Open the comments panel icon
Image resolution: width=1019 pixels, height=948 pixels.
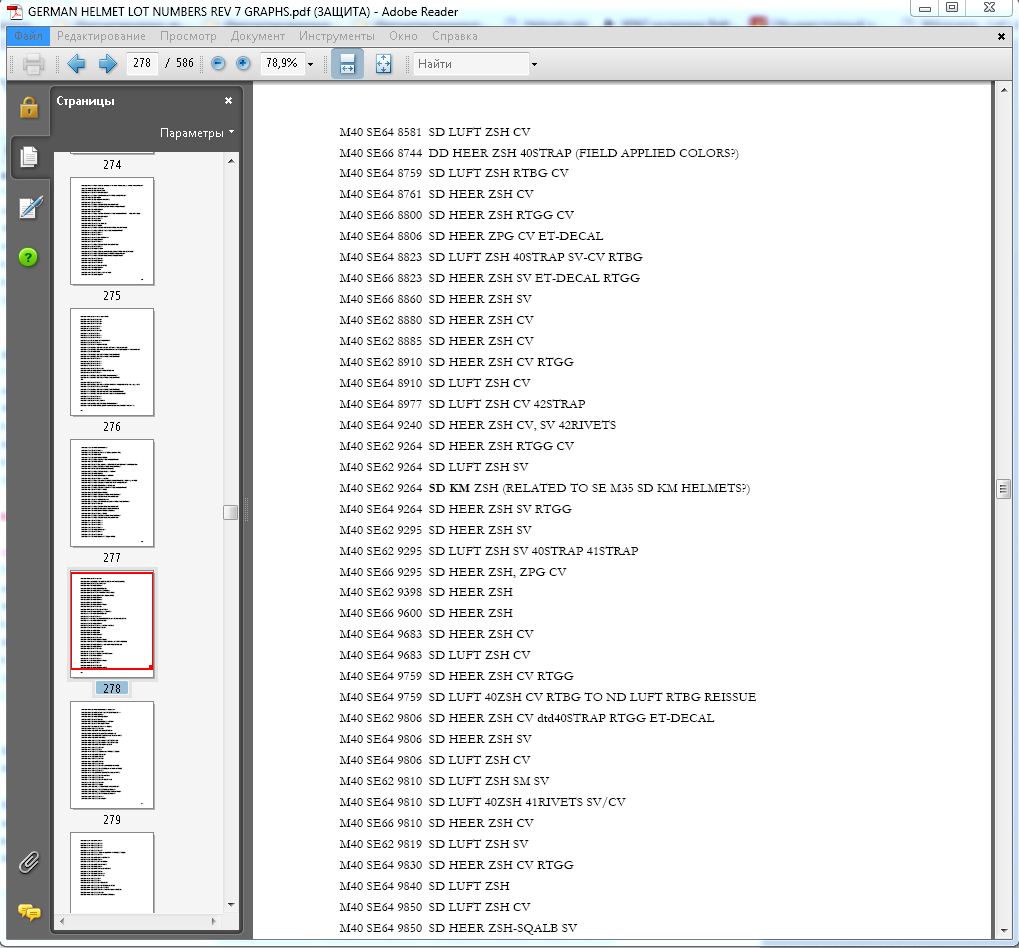coord(29,911)
